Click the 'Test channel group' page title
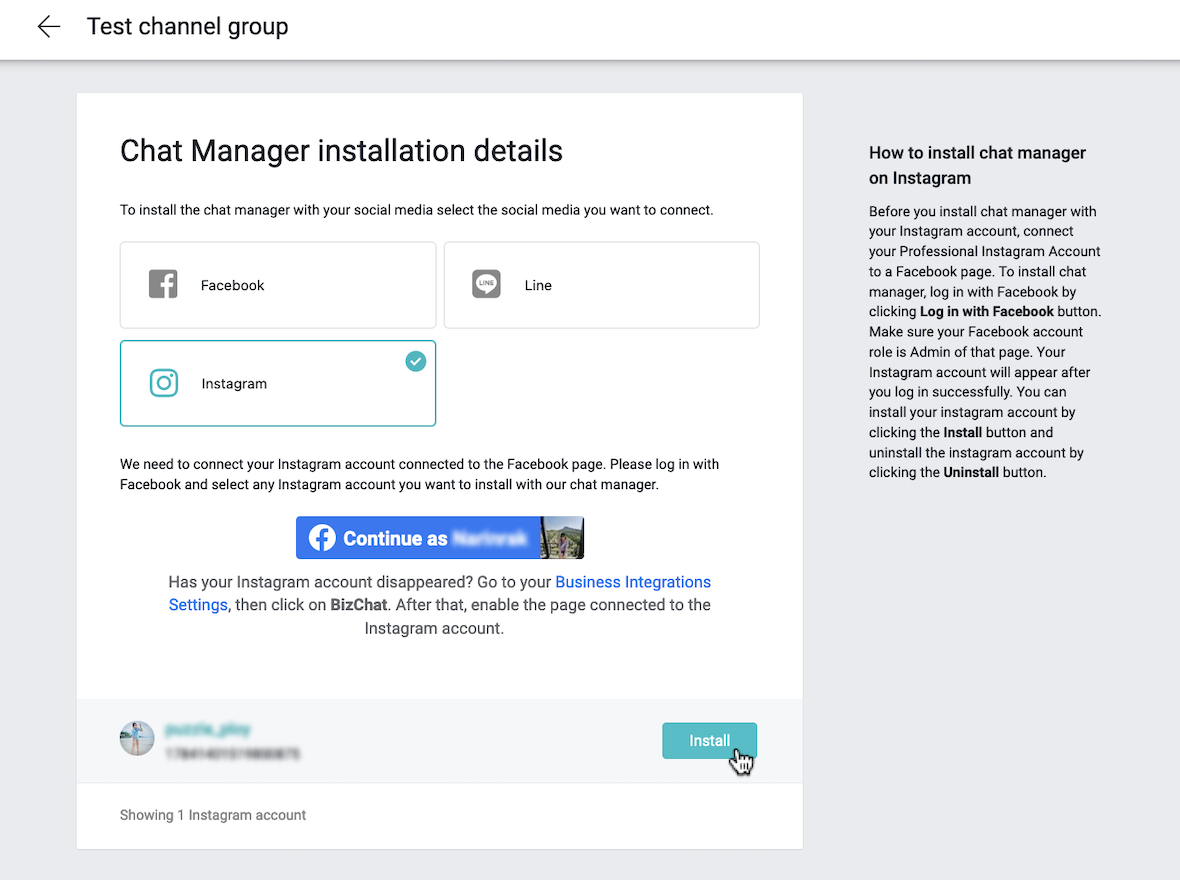This screenshot has width=1180, height=880. [x=187, y=27]
